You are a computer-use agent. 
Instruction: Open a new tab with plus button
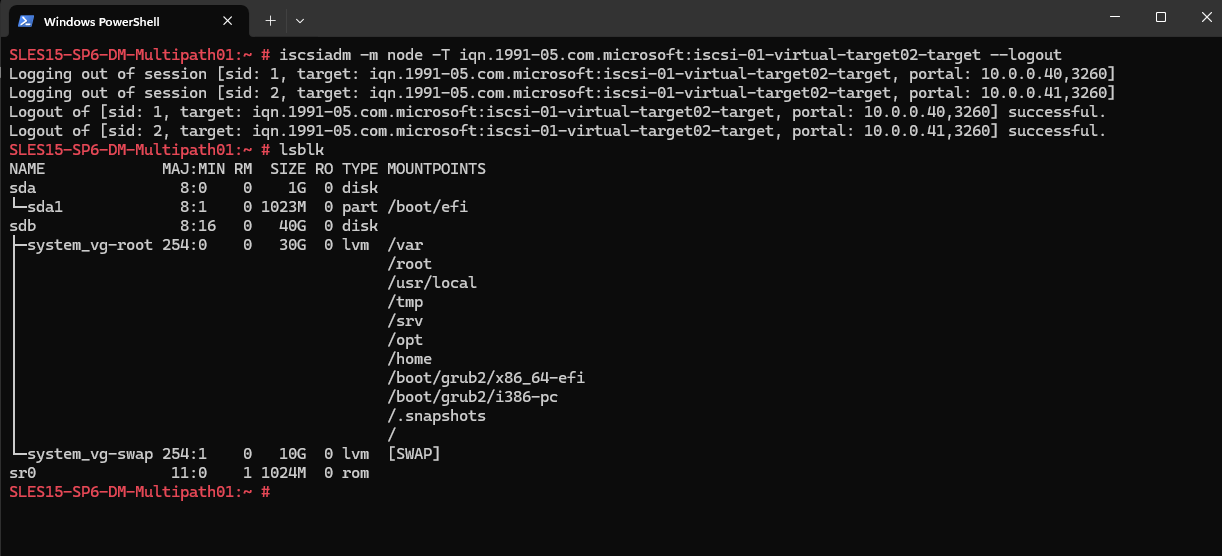270,20
